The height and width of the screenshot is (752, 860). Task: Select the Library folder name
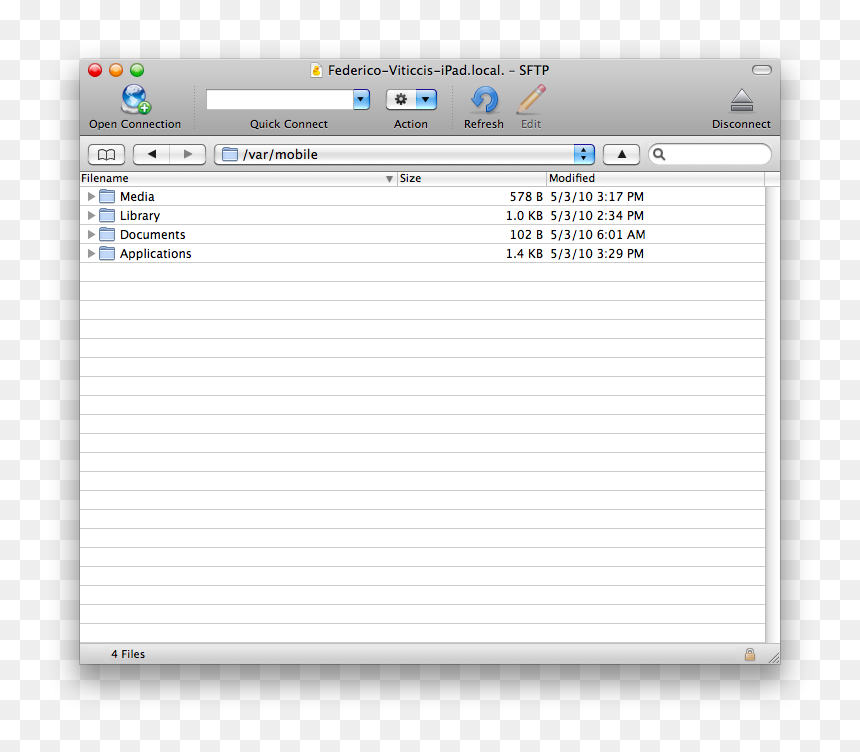140,216
